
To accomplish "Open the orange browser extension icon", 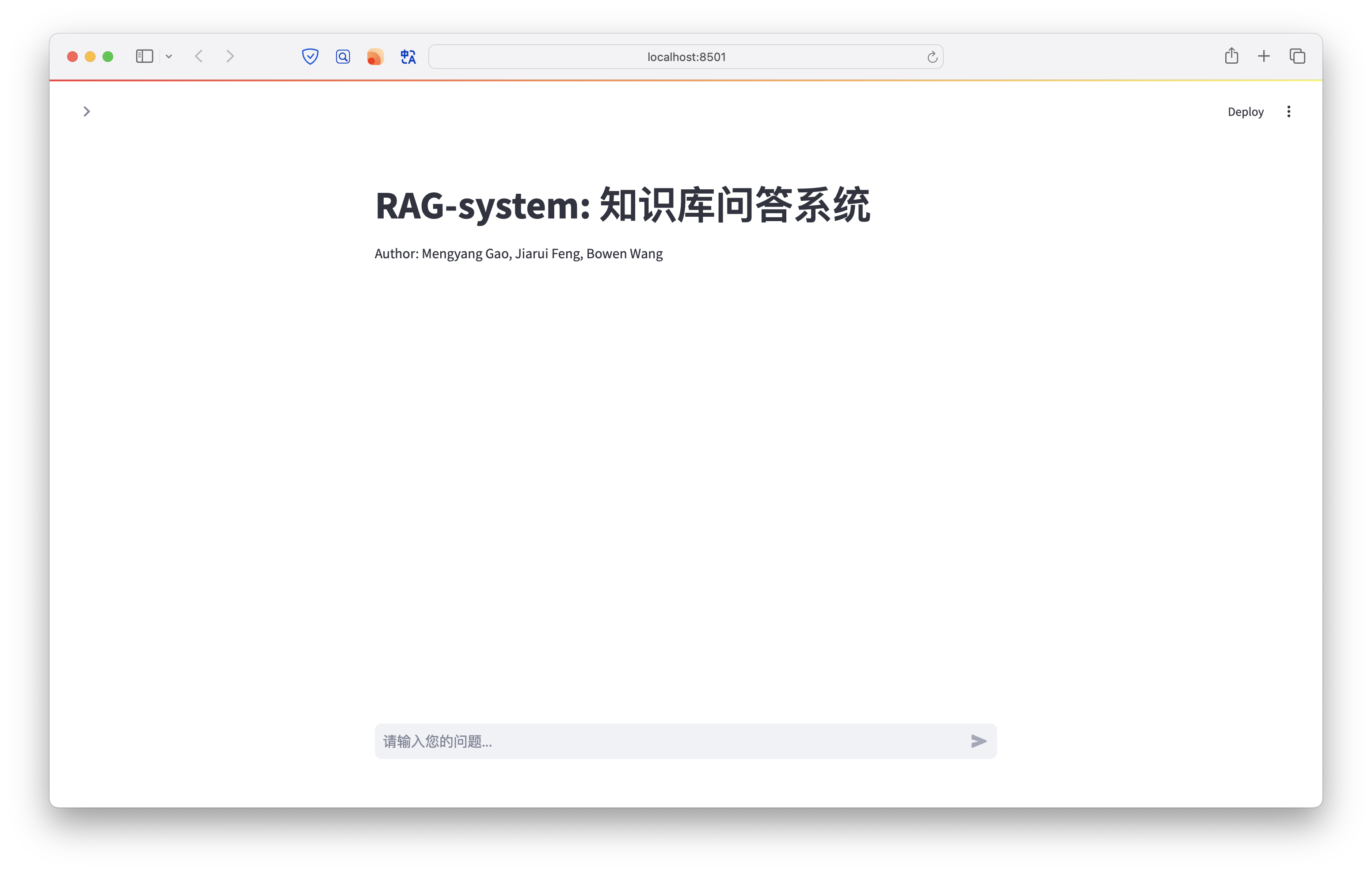I will pos(374,57).
